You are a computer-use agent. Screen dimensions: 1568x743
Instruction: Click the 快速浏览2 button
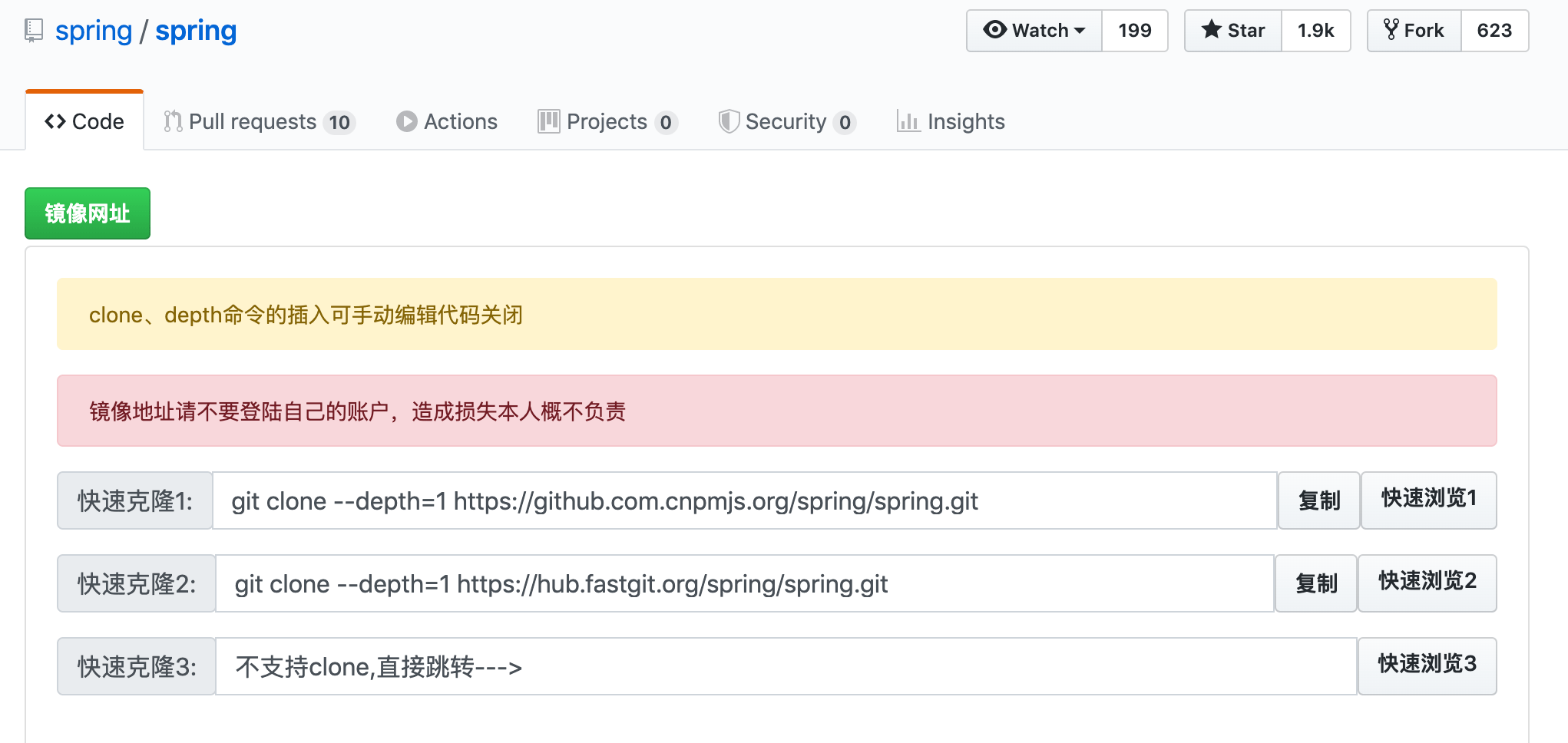(x=1427, y=583)
